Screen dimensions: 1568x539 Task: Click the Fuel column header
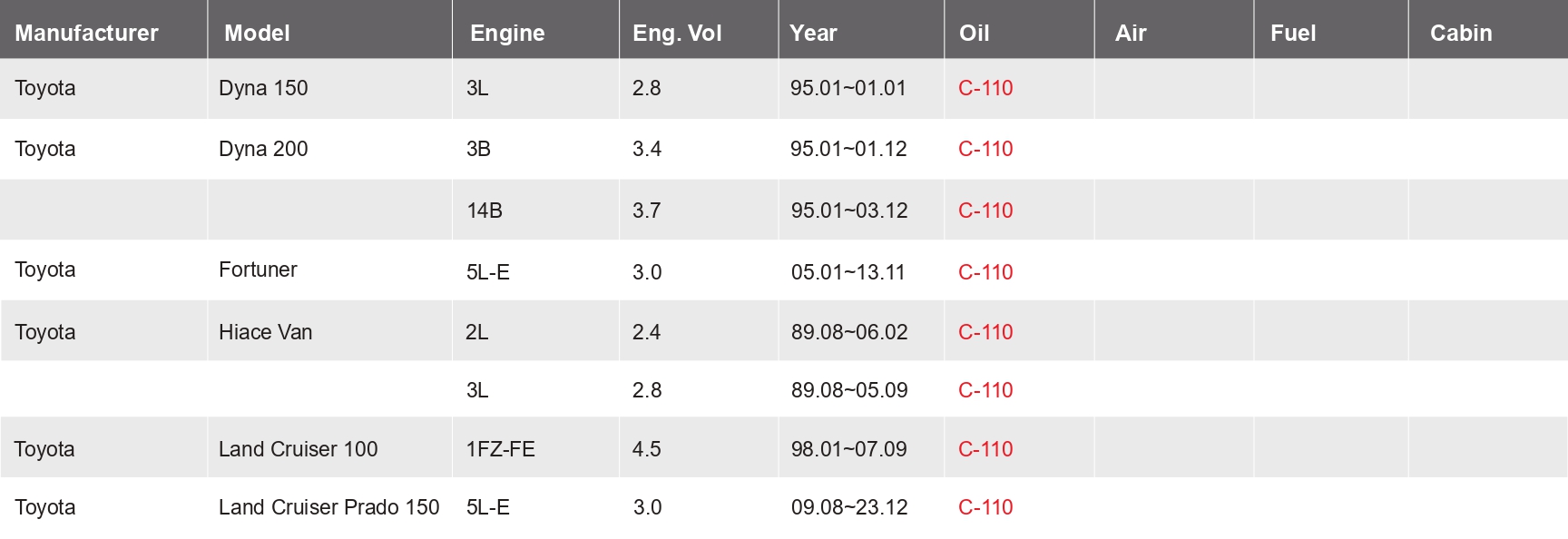coord(1293,34)
